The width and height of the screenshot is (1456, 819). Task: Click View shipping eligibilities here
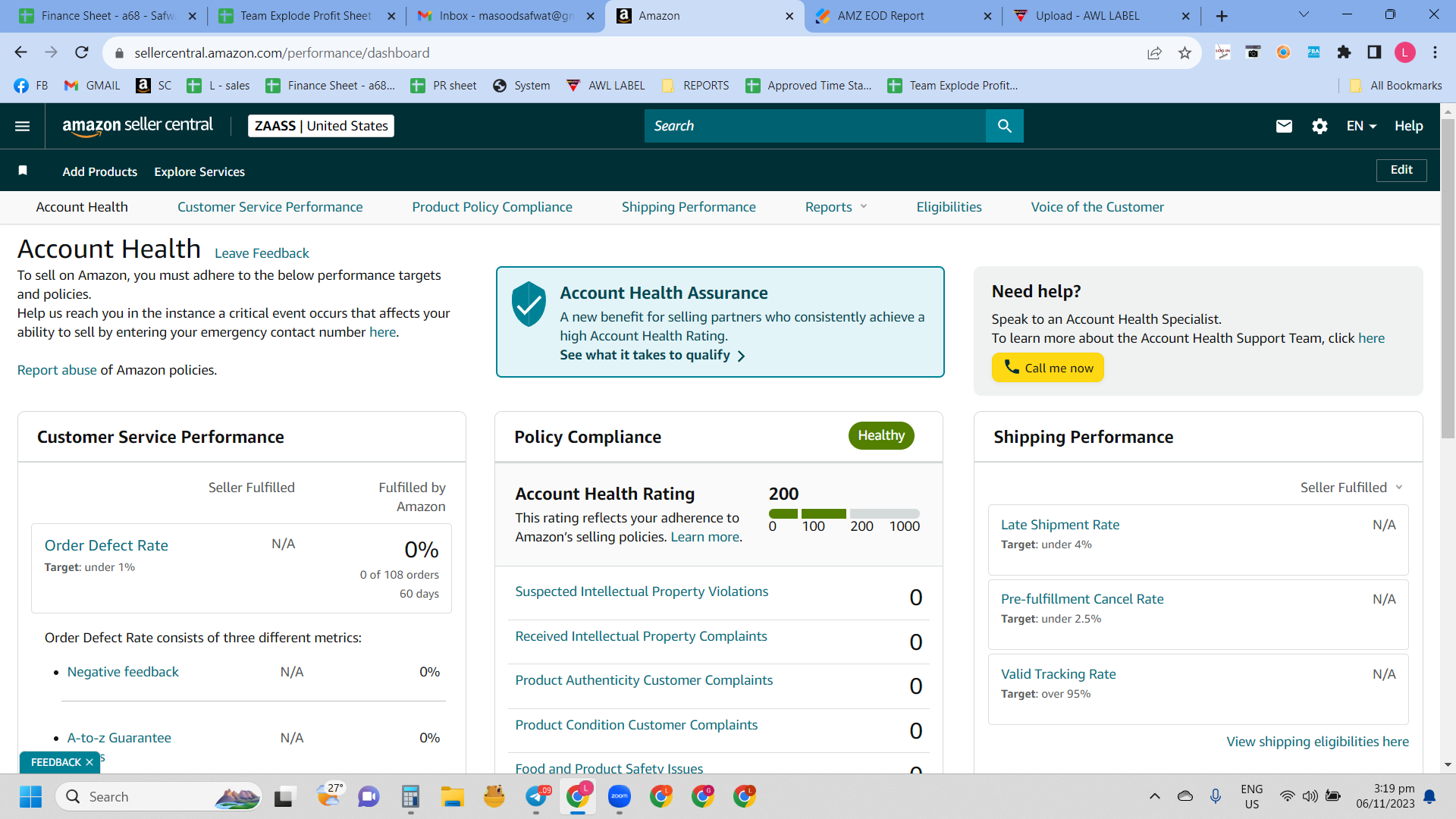point(1318,742)
